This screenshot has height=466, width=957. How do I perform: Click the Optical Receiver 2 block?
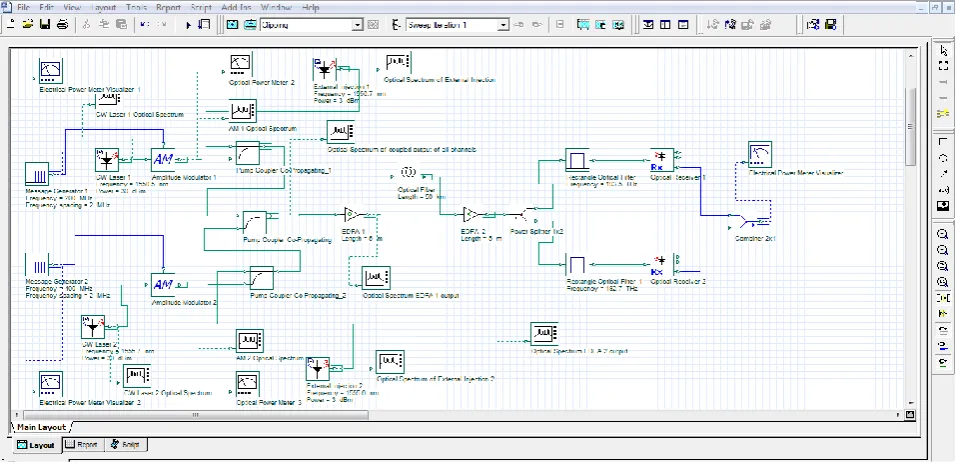pos(662,266)
